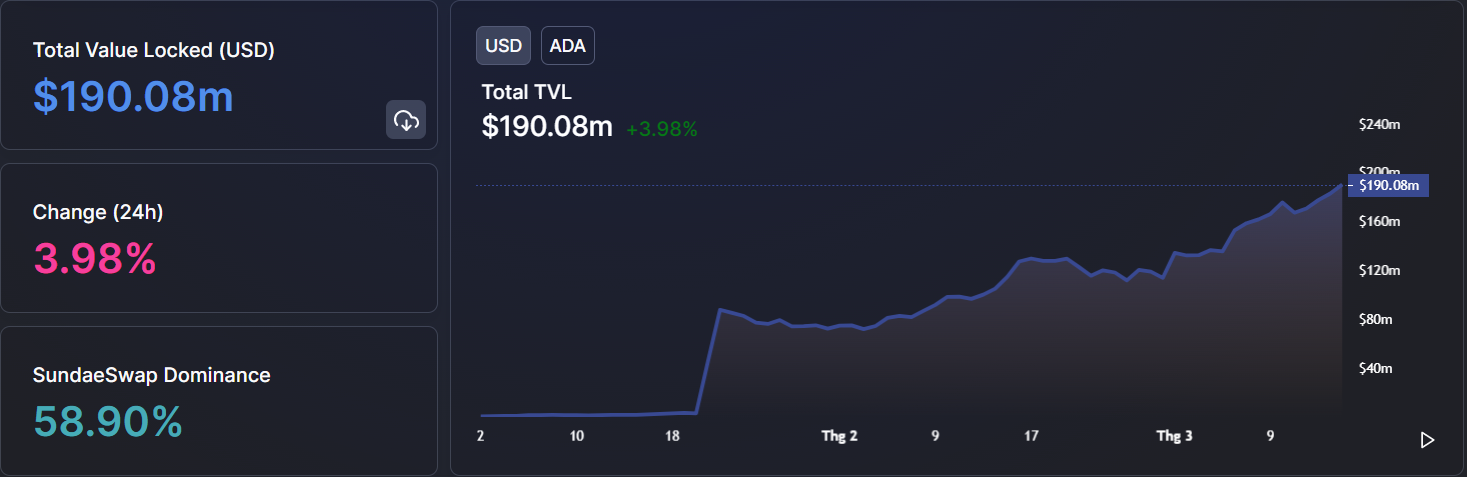
Task: Select the $190.08m price marker label
Action: tap(1388, 185)
